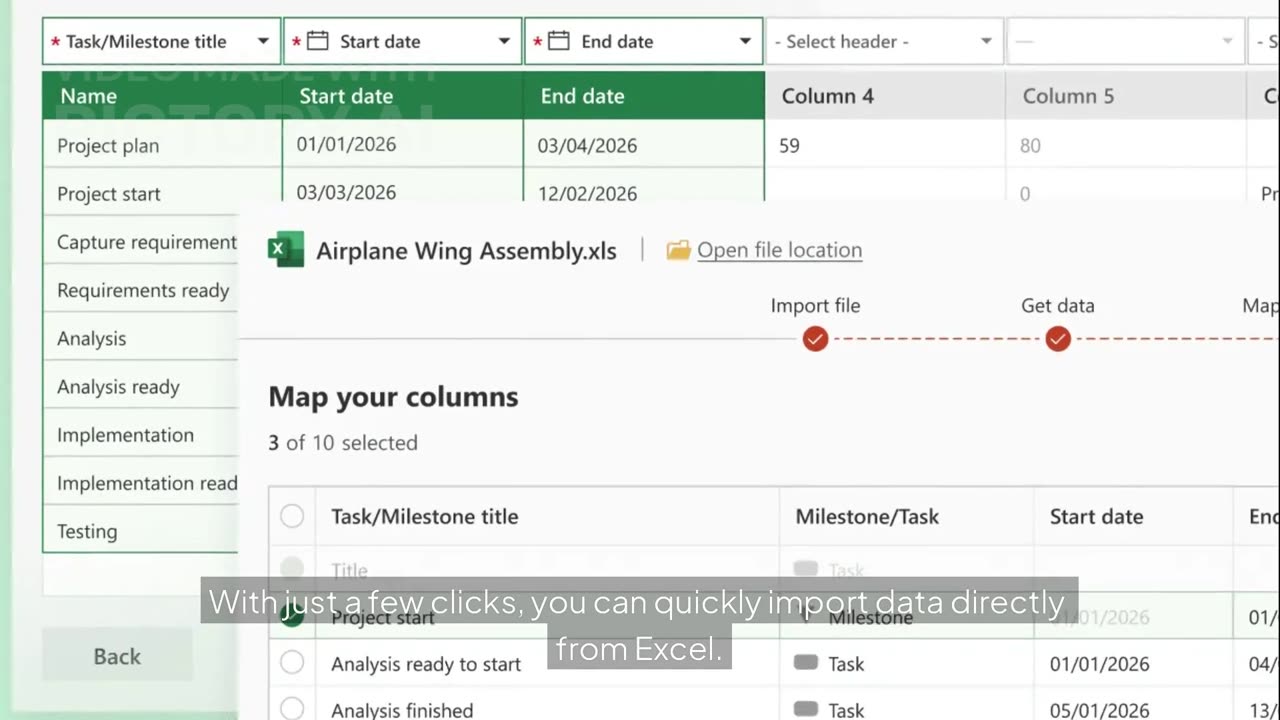Click the Airplane Wing Assembly.xls file name
The image size is (1280, 720).
466,250
